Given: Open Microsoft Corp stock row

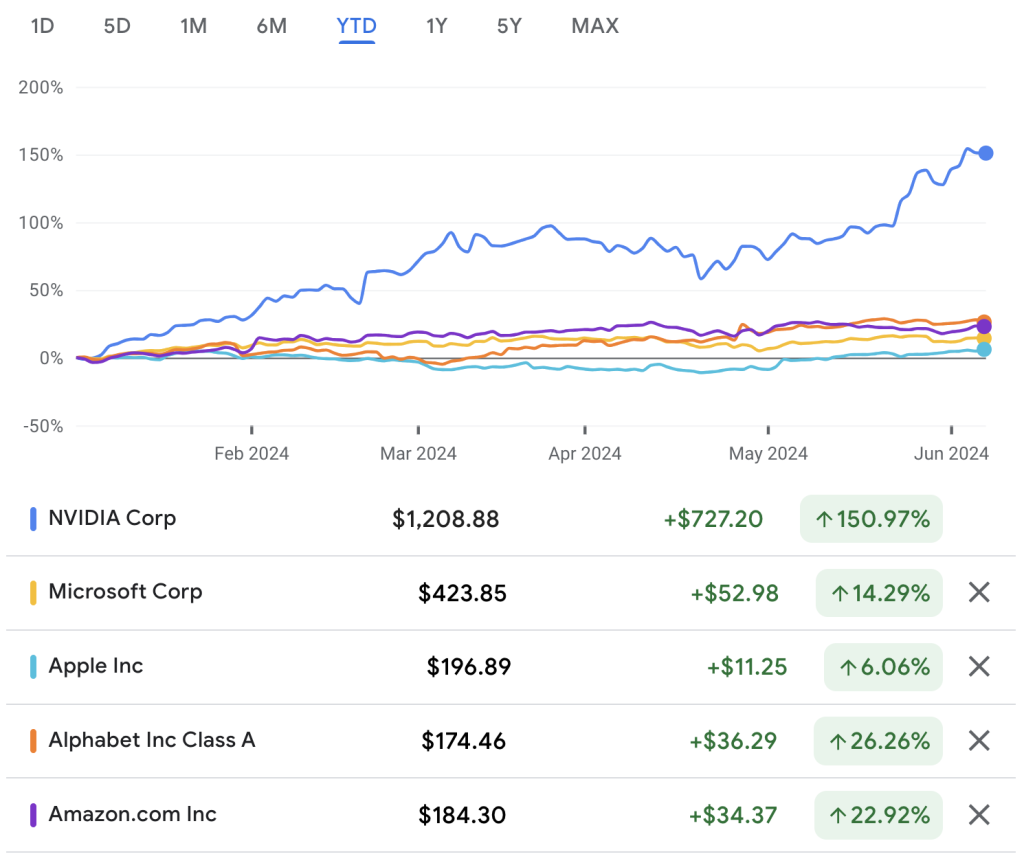Looking at the screenshot, I should coord(125,592).
